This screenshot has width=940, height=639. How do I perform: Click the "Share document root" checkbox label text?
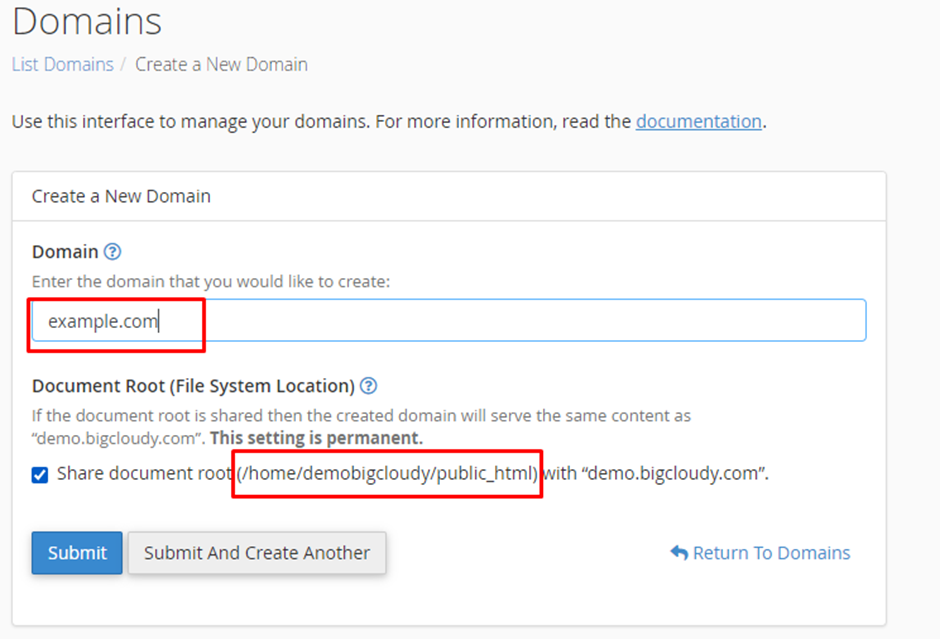click(x=143, y=474)
